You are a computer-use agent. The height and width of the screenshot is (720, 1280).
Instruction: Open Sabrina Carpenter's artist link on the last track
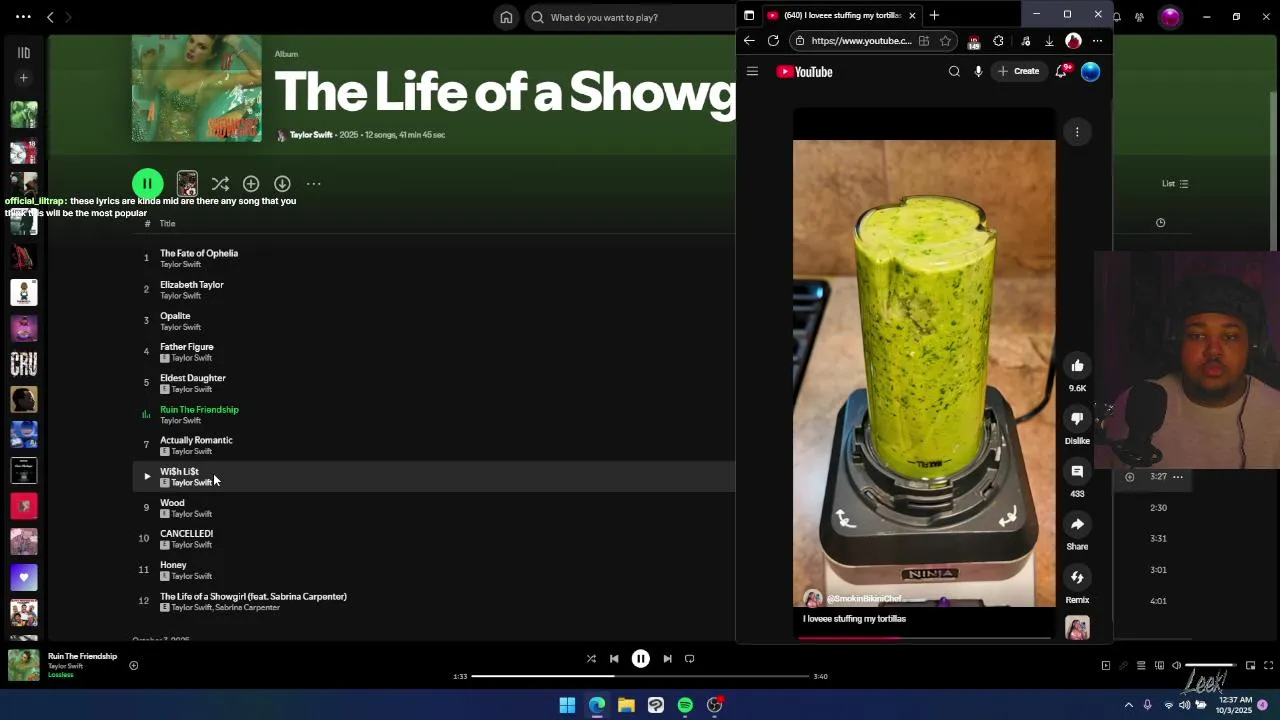click(x=248, y=608)
